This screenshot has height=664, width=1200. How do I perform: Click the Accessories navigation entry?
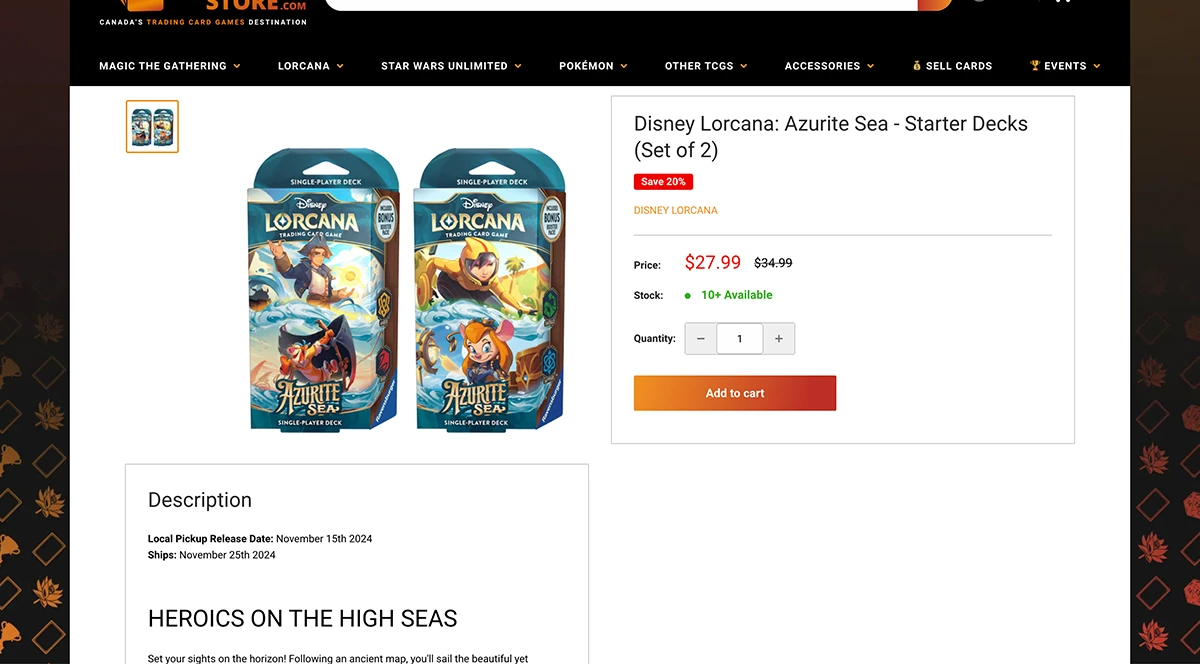[823, 65]
